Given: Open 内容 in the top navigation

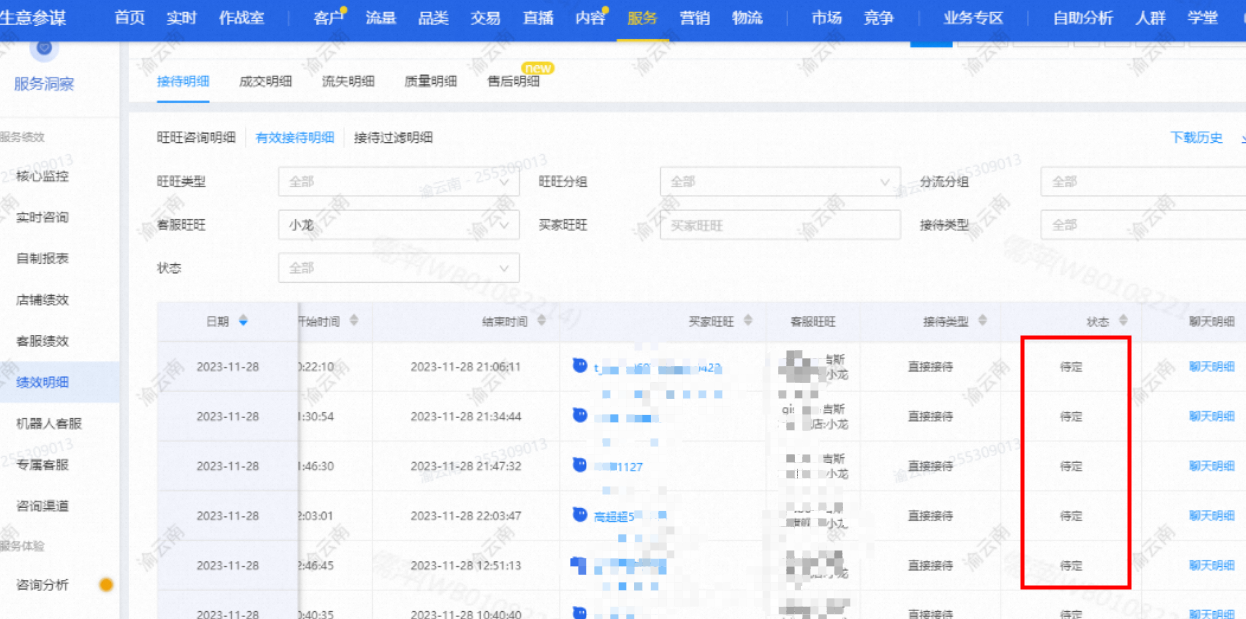Looking at the screenshot, I should [590, 18].
